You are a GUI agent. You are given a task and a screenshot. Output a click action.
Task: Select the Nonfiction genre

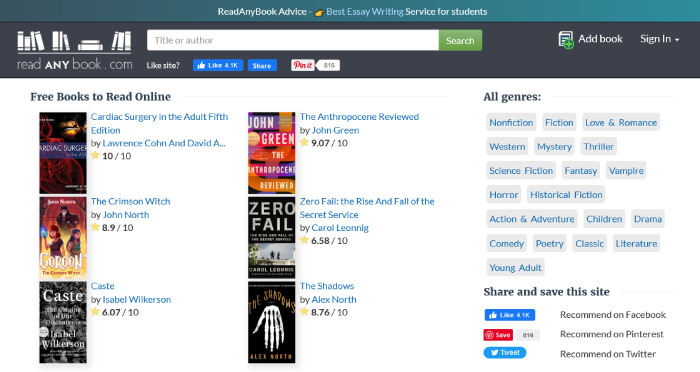point(511,122)
